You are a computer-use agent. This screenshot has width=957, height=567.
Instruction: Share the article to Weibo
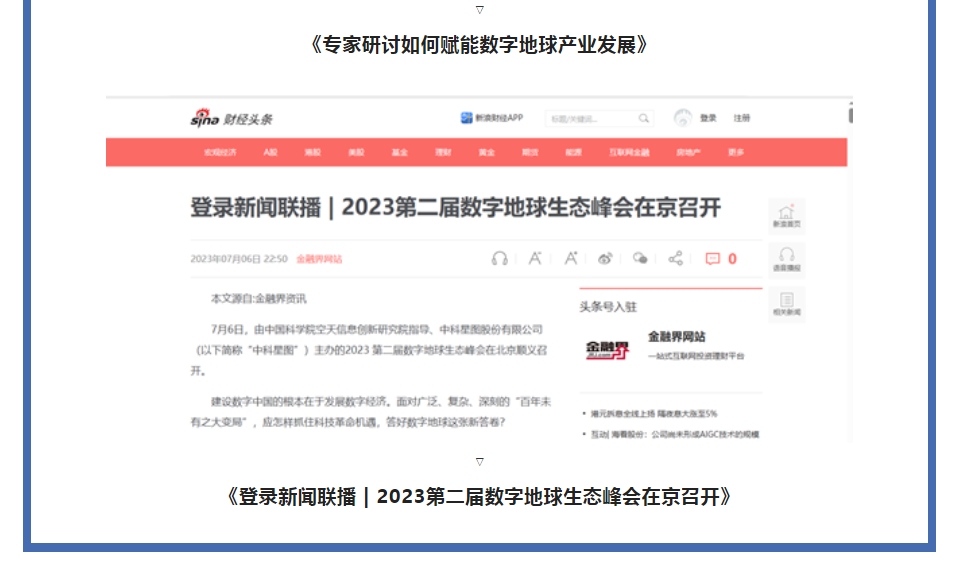pyautogui.click(x=605, y=258)
